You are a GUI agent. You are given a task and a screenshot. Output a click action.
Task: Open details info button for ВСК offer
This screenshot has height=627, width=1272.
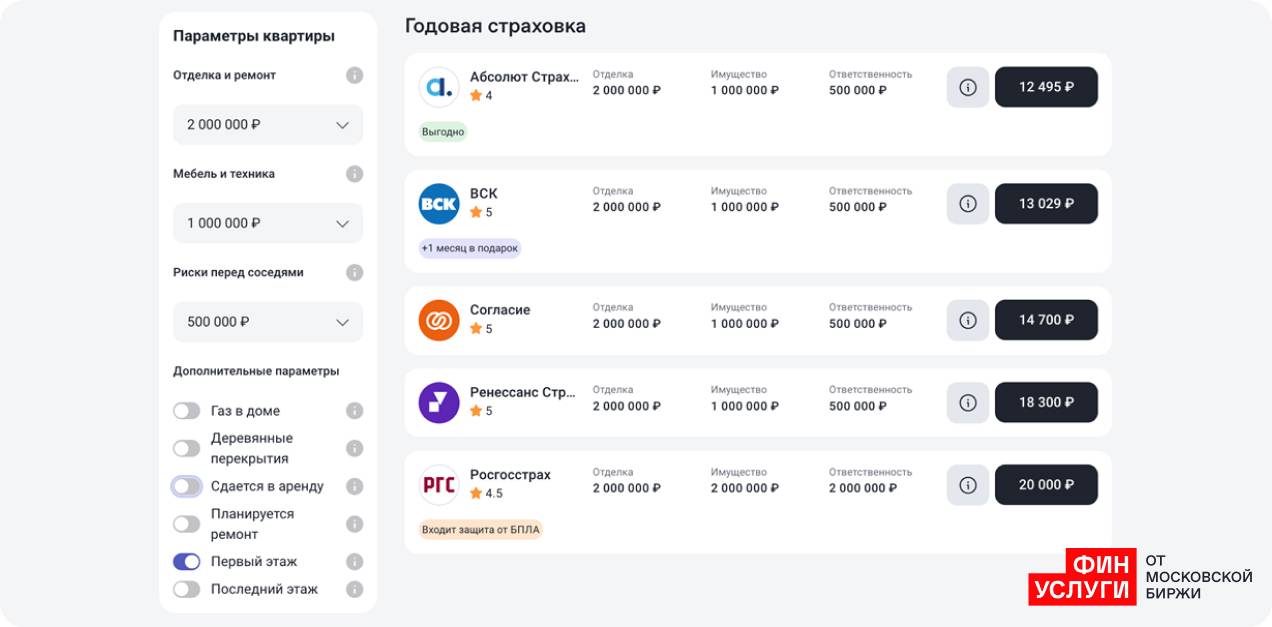pos(967,204)
